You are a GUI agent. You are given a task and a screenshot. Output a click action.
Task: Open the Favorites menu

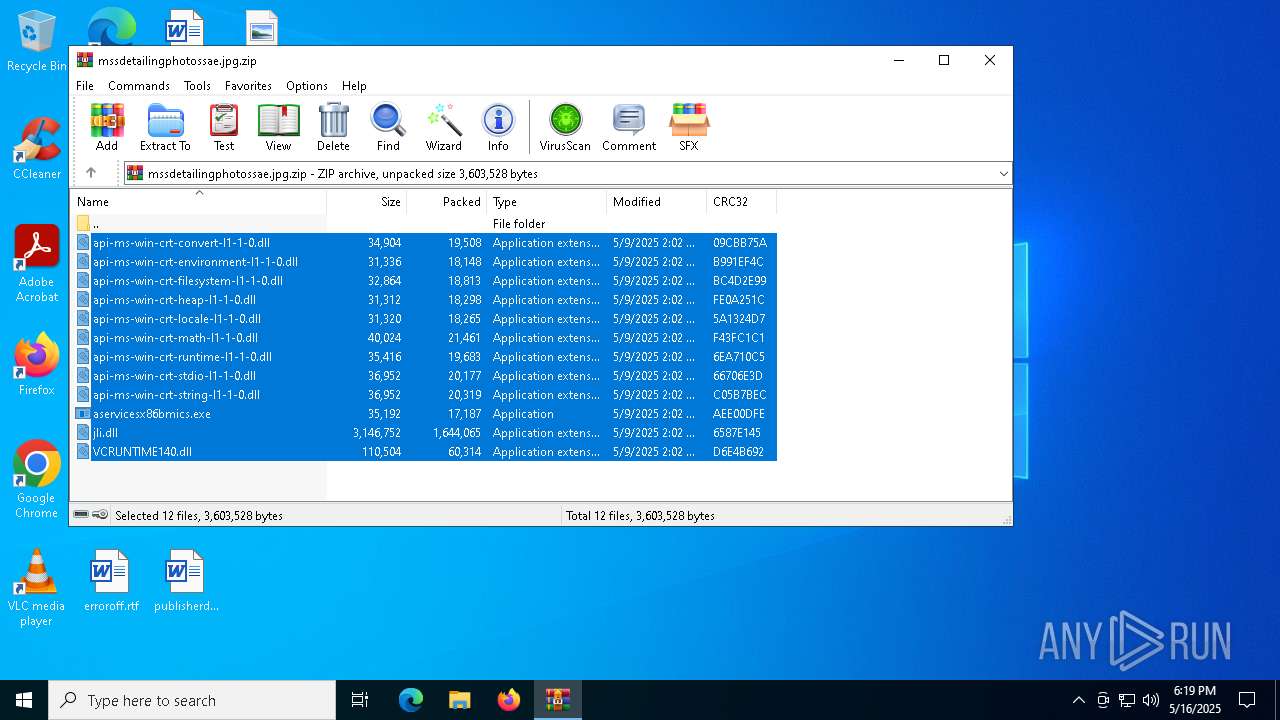click(248, 86)
